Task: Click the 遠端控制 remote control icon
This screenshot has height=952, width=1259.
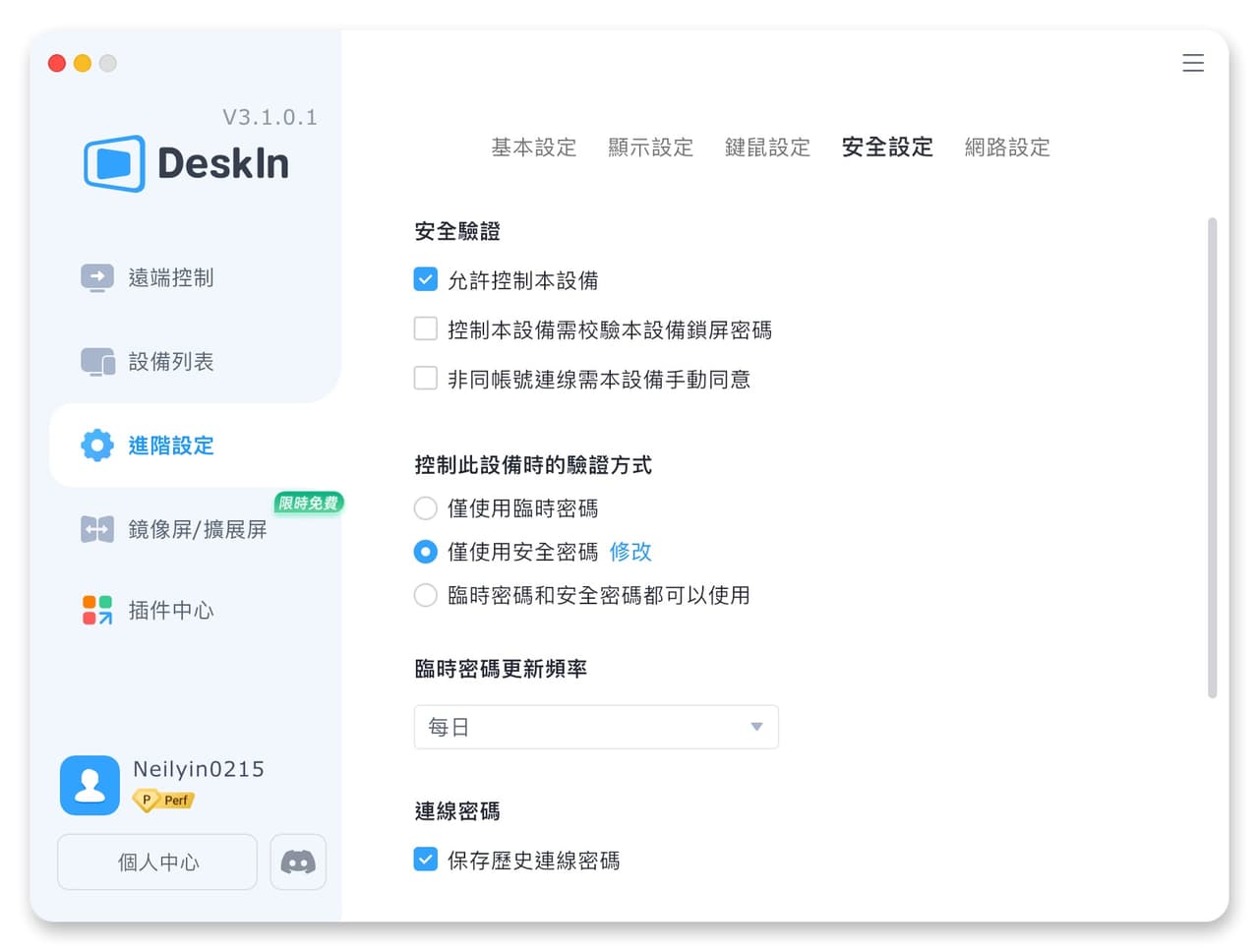Action: point(97,278)
